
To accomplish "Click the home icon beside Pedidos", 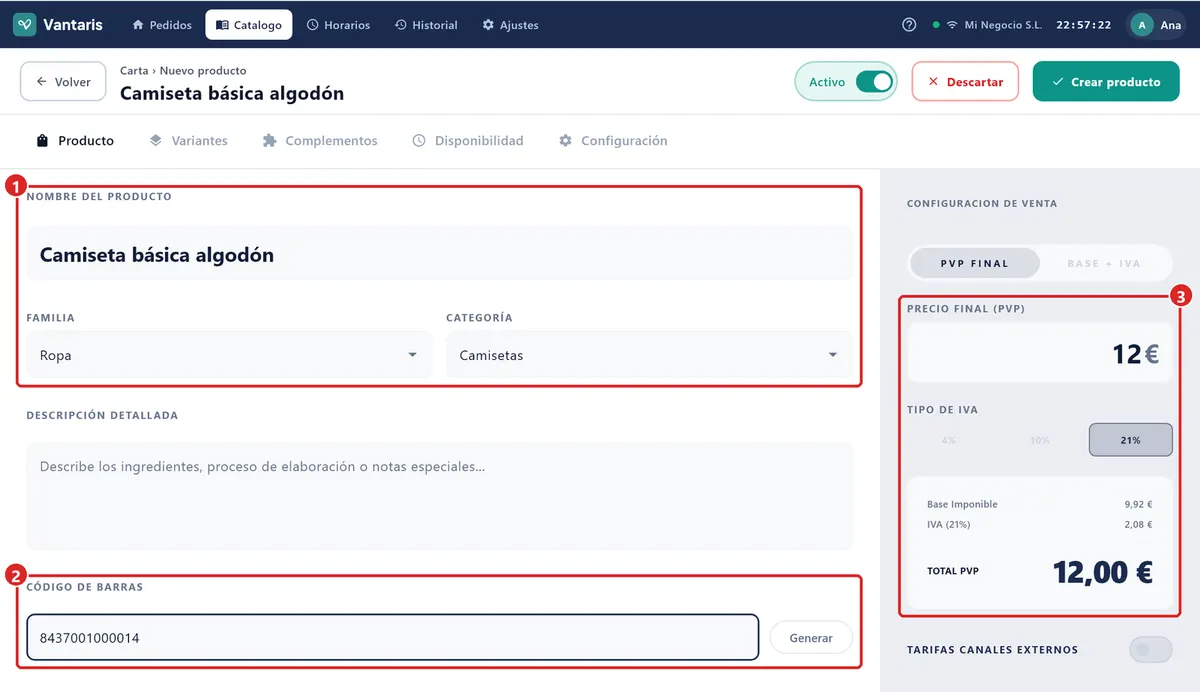I will (x=138, y=25).
